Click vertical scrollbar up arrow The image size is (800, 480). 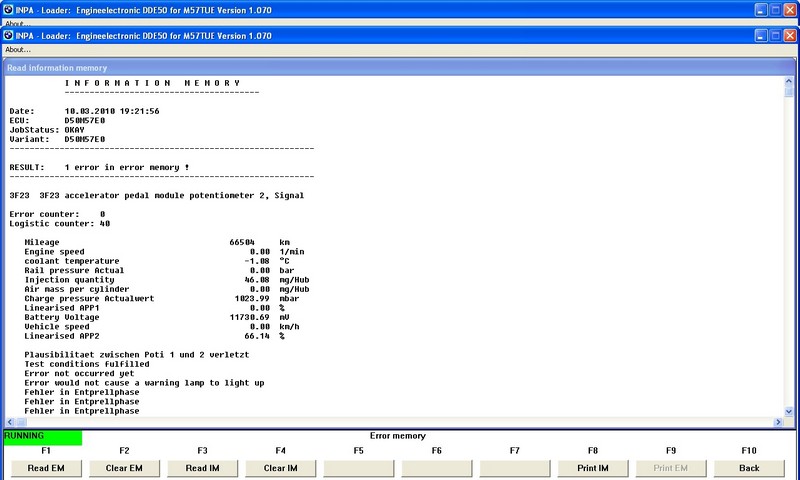[789, 81]
